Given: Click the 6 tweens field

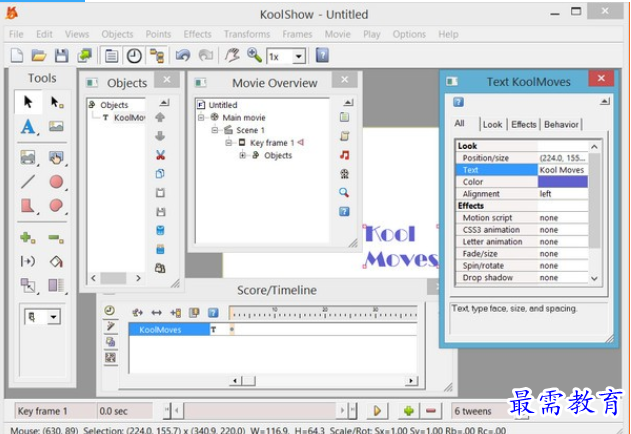Looking at the screenshot, I should (x=479, y=411).
